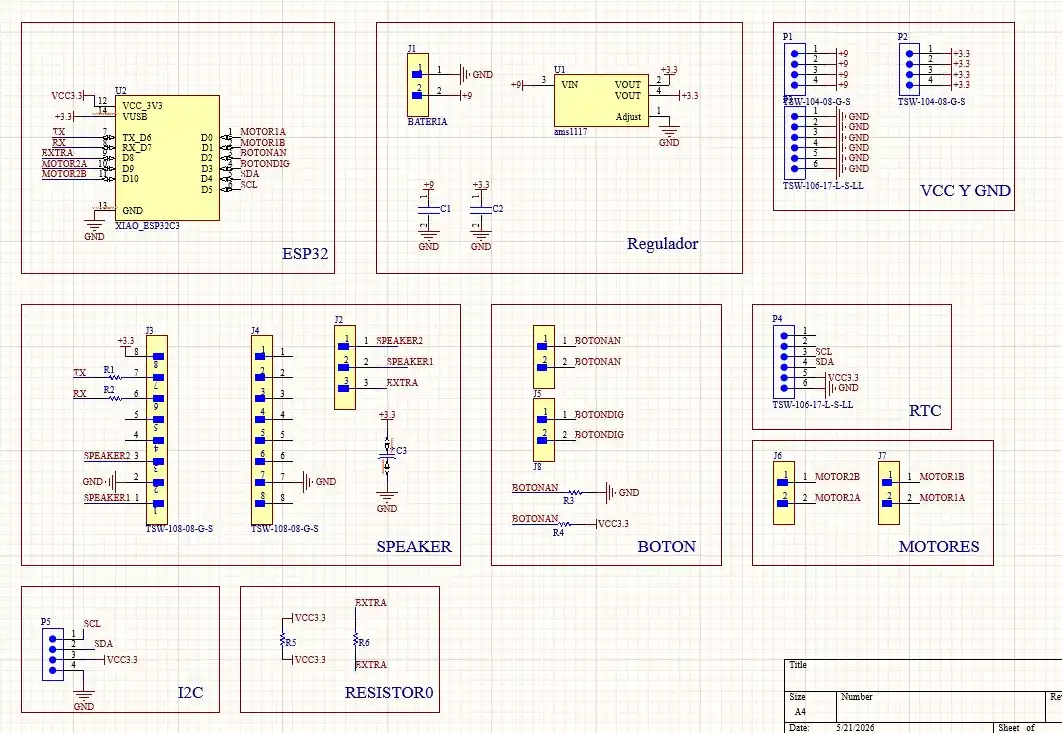The image size is (1062, 733).
Task: Select the XIAO_ESP32C3 part name text
Action: pos(147,226)
